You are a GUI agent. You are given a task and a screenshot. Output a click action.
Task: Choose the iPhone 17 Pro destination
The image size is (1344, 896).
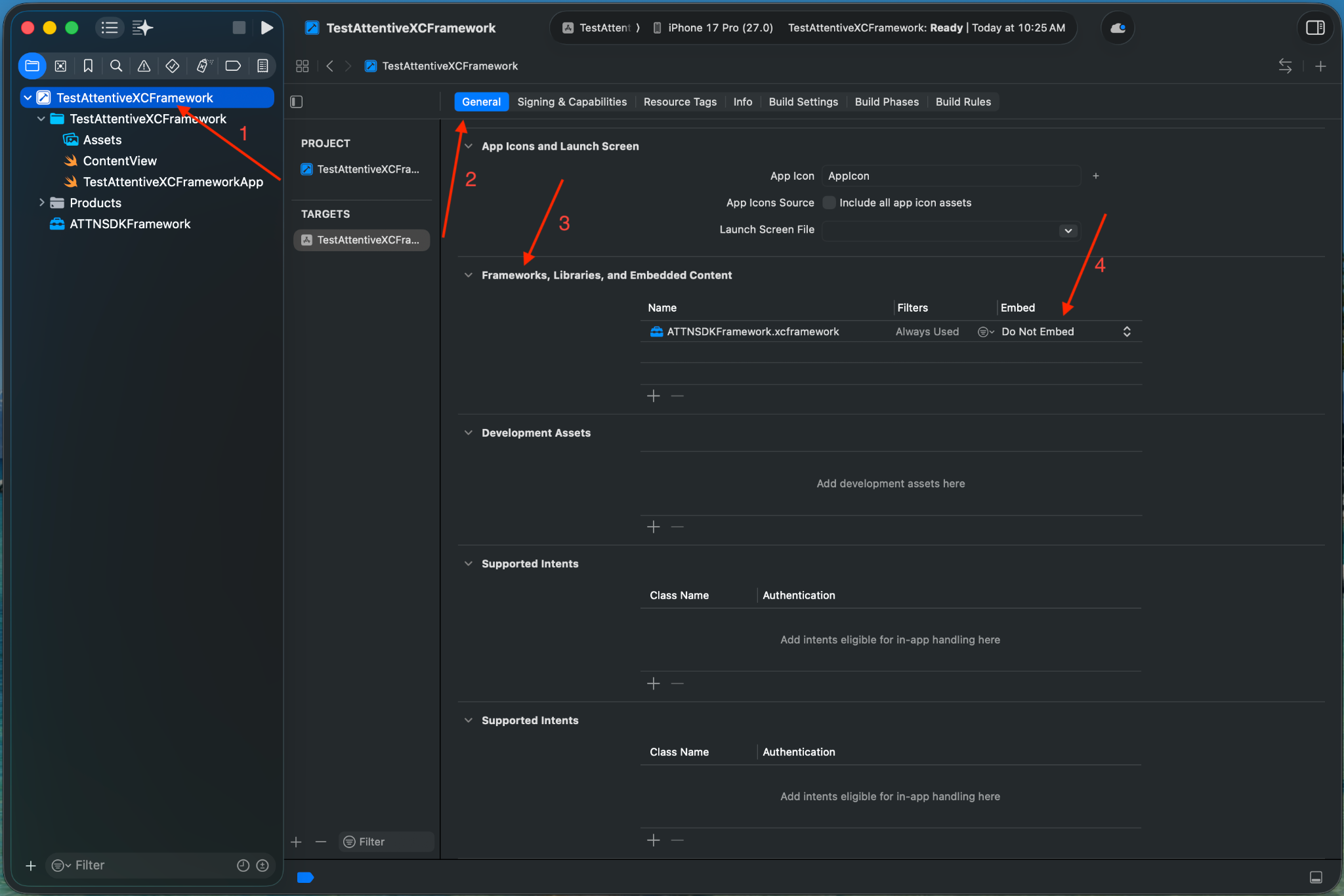coord(713,28)
